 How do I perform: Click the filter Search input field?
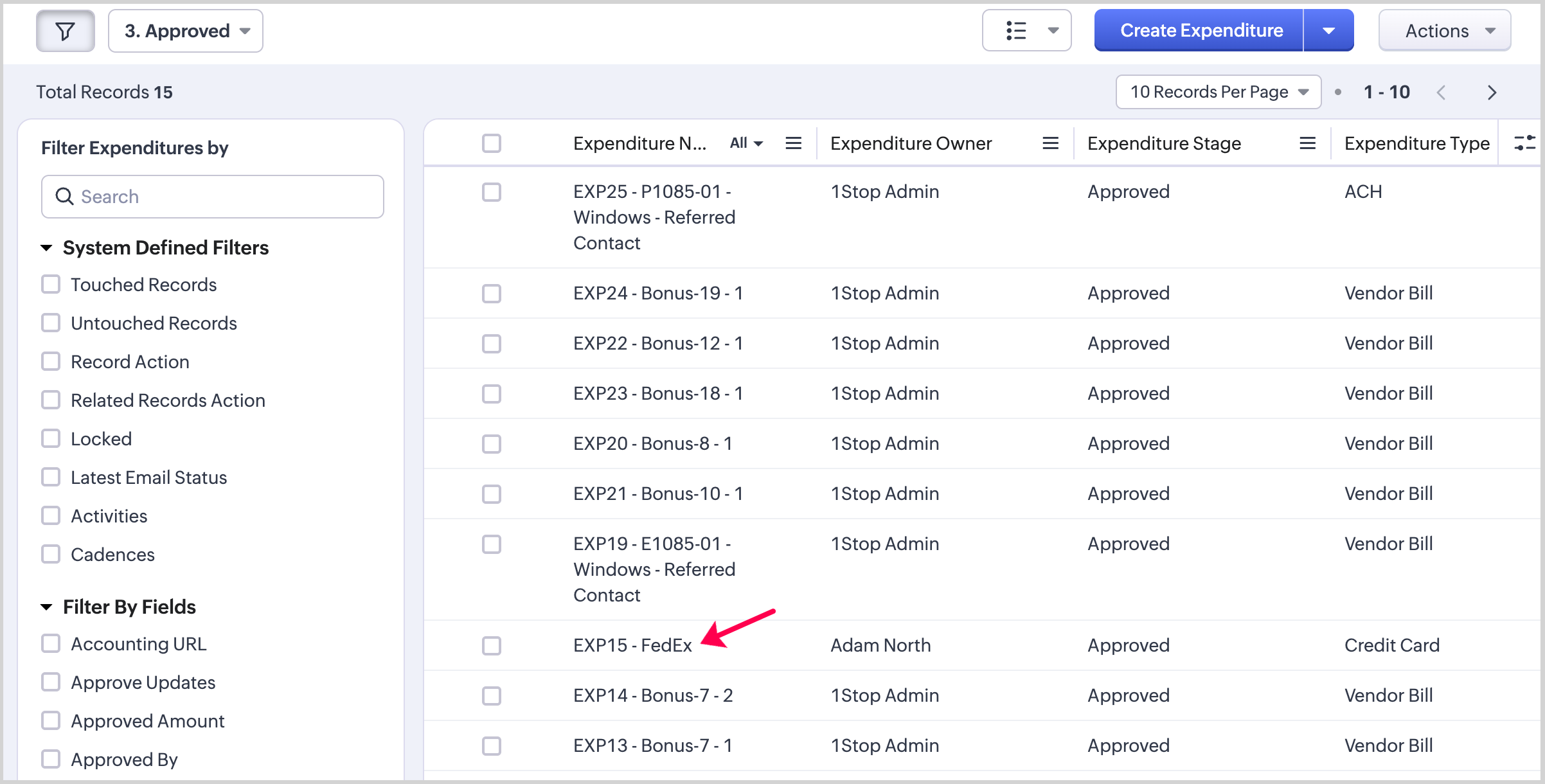(x=212, y=197)
